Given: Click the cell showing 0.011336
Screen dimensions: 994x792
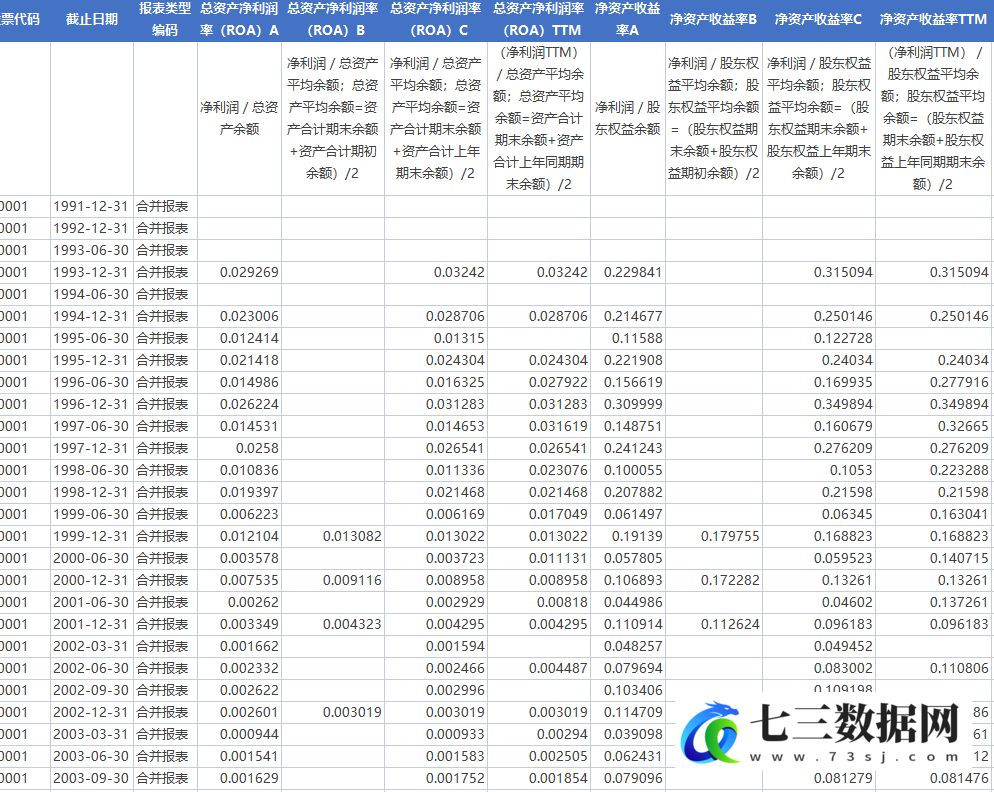Looking at the screenshot, I should coord(436,471).
